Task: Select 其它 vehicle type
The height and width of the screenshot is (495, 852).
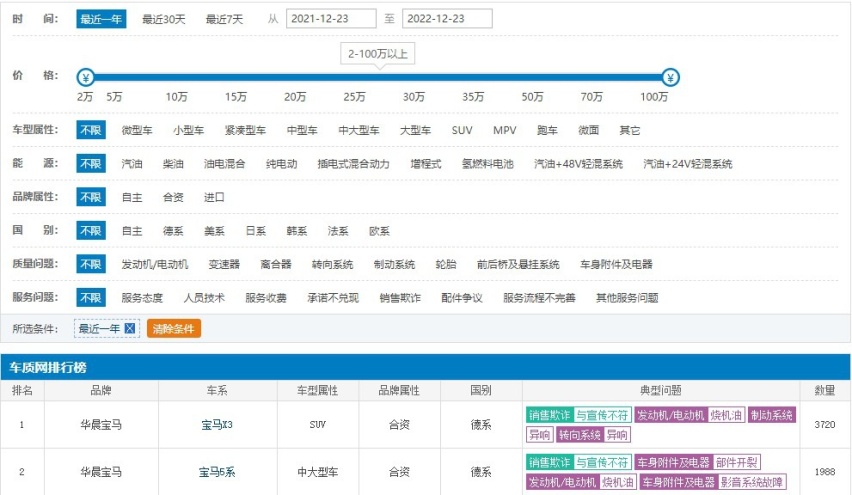Action: (630, 130)
